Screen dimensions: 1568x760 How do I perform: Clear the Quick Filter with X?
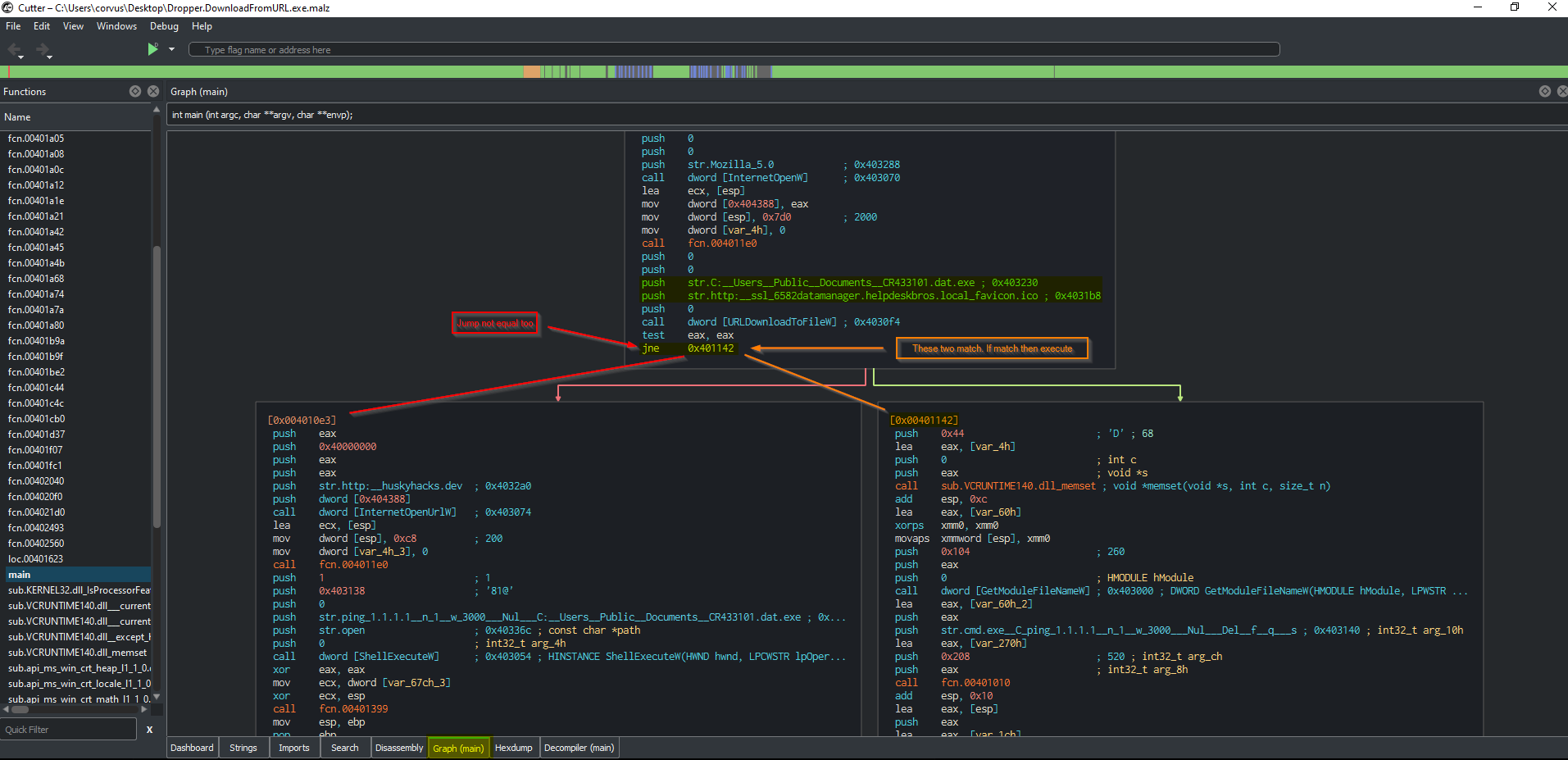click(149, 729)
